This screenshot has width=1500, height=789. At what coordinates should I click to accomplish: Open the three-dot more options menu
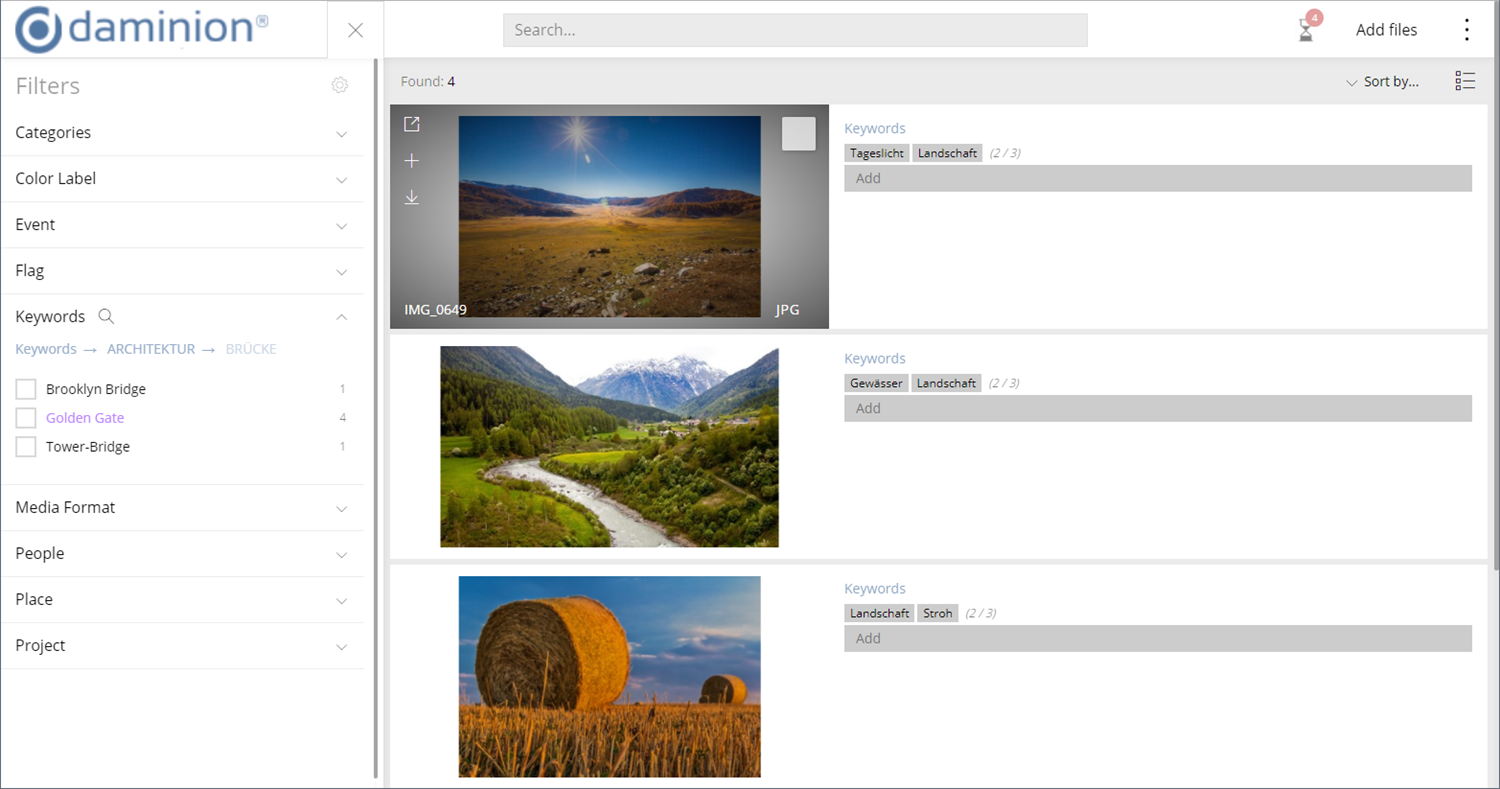1466,30
